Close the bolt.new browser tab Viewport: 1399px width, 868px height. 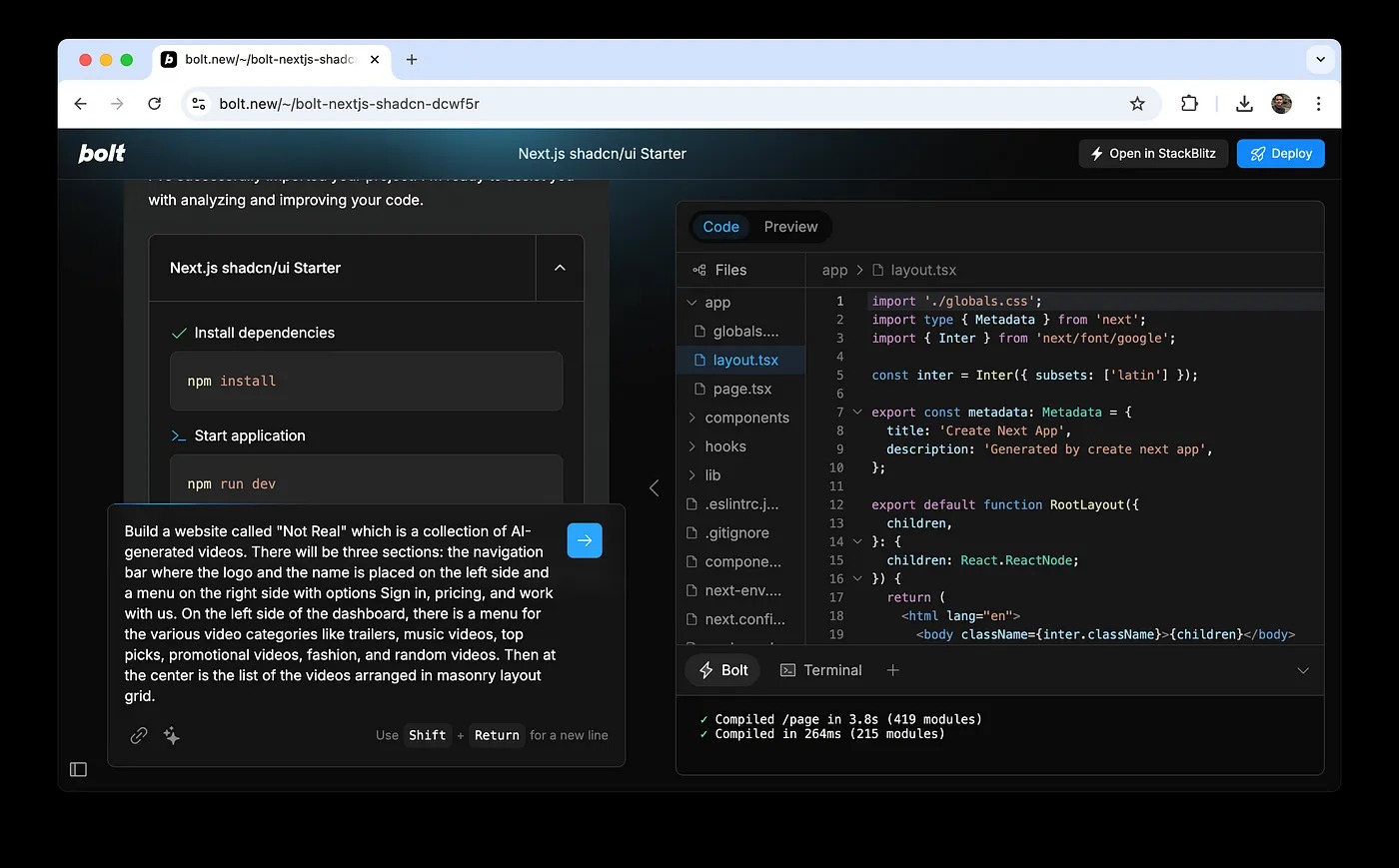(x=375, y=60)
